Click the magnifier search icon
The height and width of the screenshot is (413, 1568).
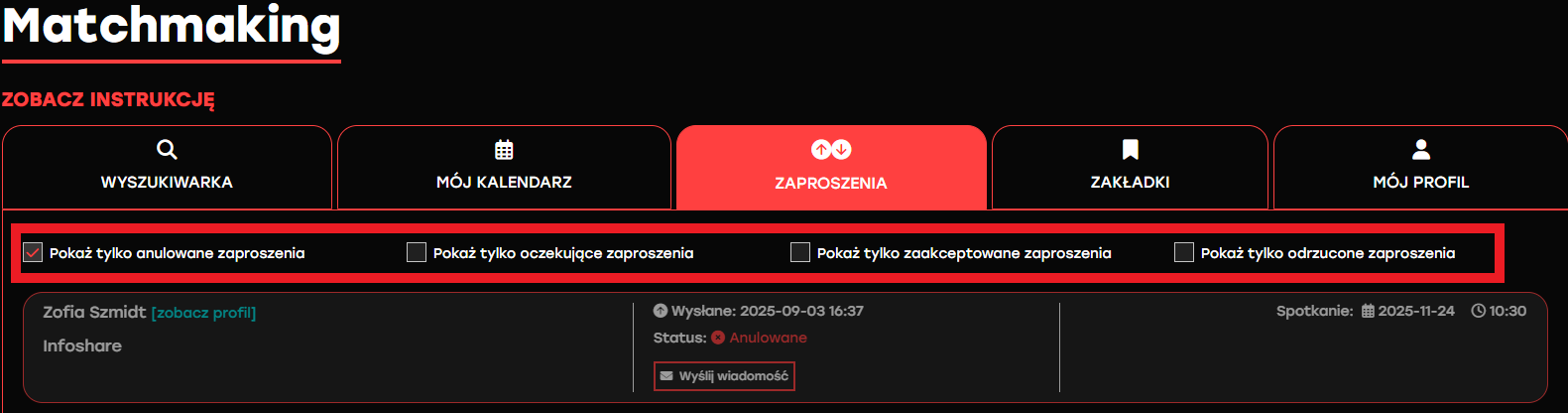[x=167, y=150]
